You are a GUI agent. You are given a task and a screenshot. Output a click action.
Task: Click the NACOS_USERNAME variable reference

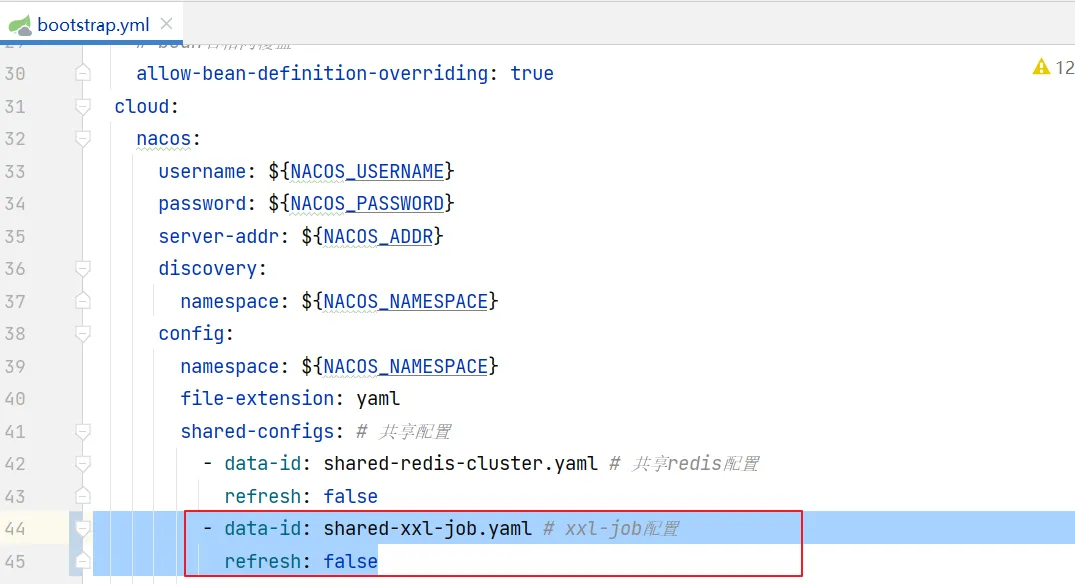click(x=367, y=171)
